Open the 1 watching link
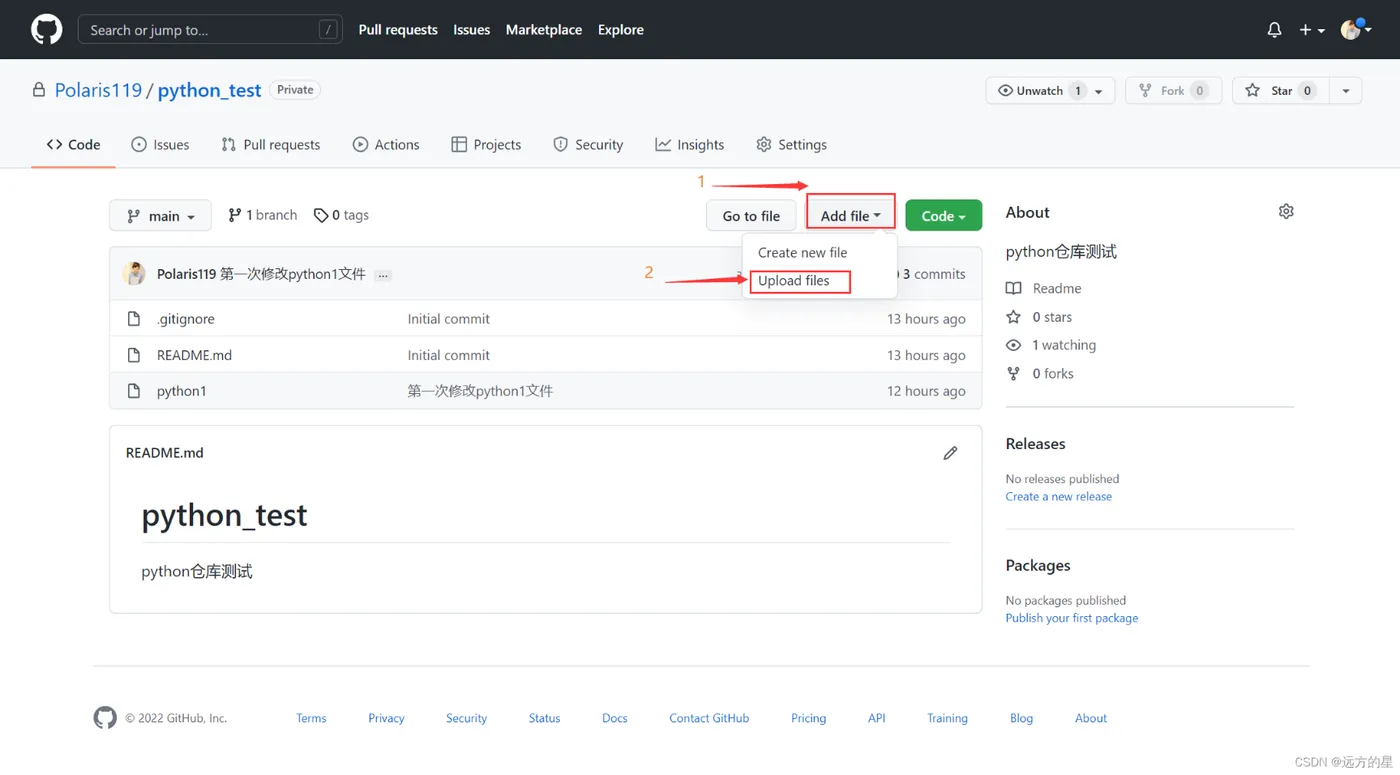Image resolution: width=1400 pixels, height=775 pixels. click(1052, 345)
